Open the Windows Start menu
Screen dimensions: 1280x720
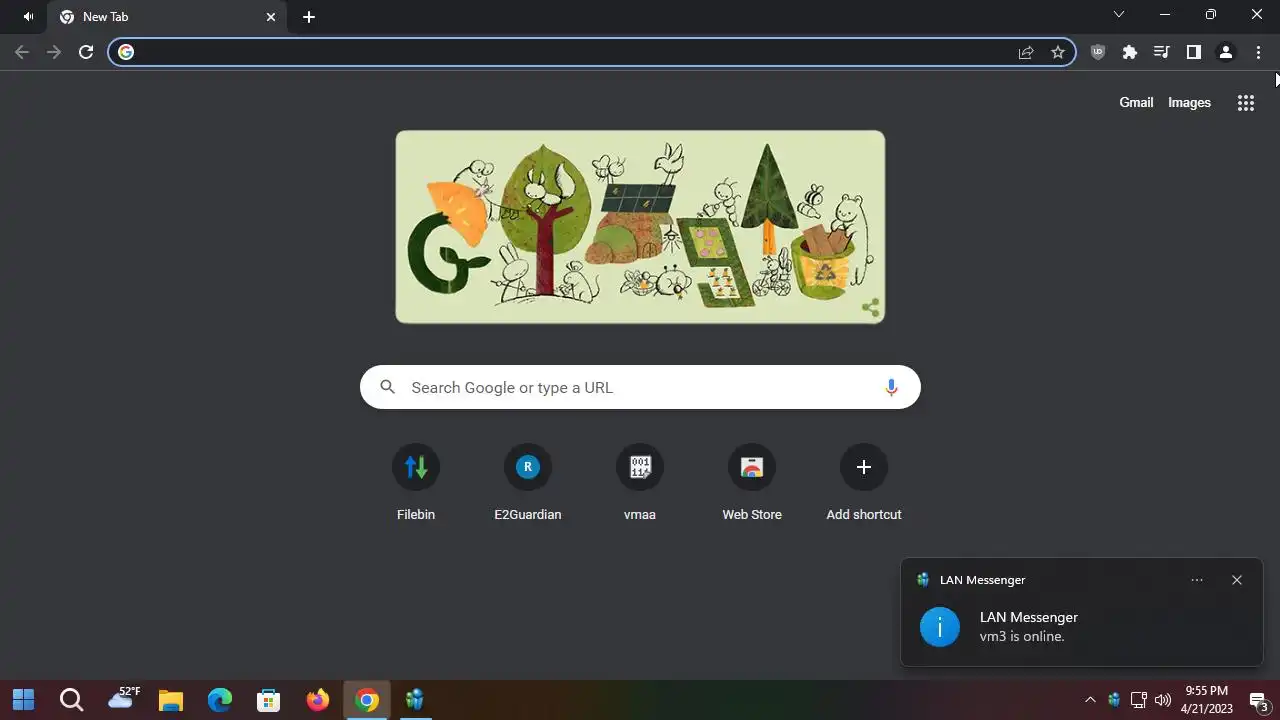point(23,700)
